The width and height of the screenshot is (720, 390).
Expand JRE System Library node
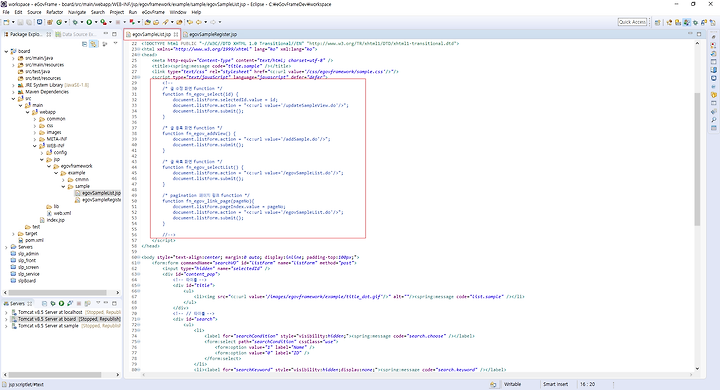click(x=13, y=85)
